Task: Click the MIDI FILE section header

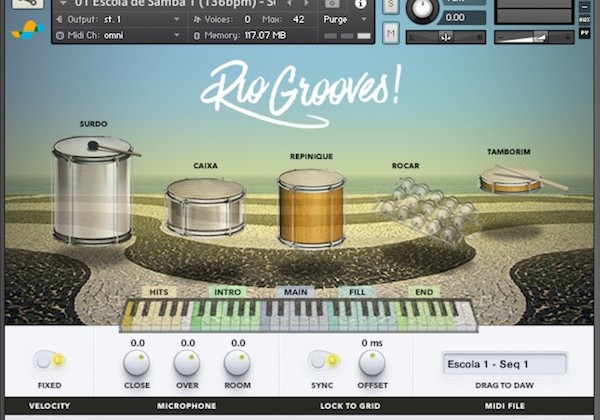Action: pos(505,406)
